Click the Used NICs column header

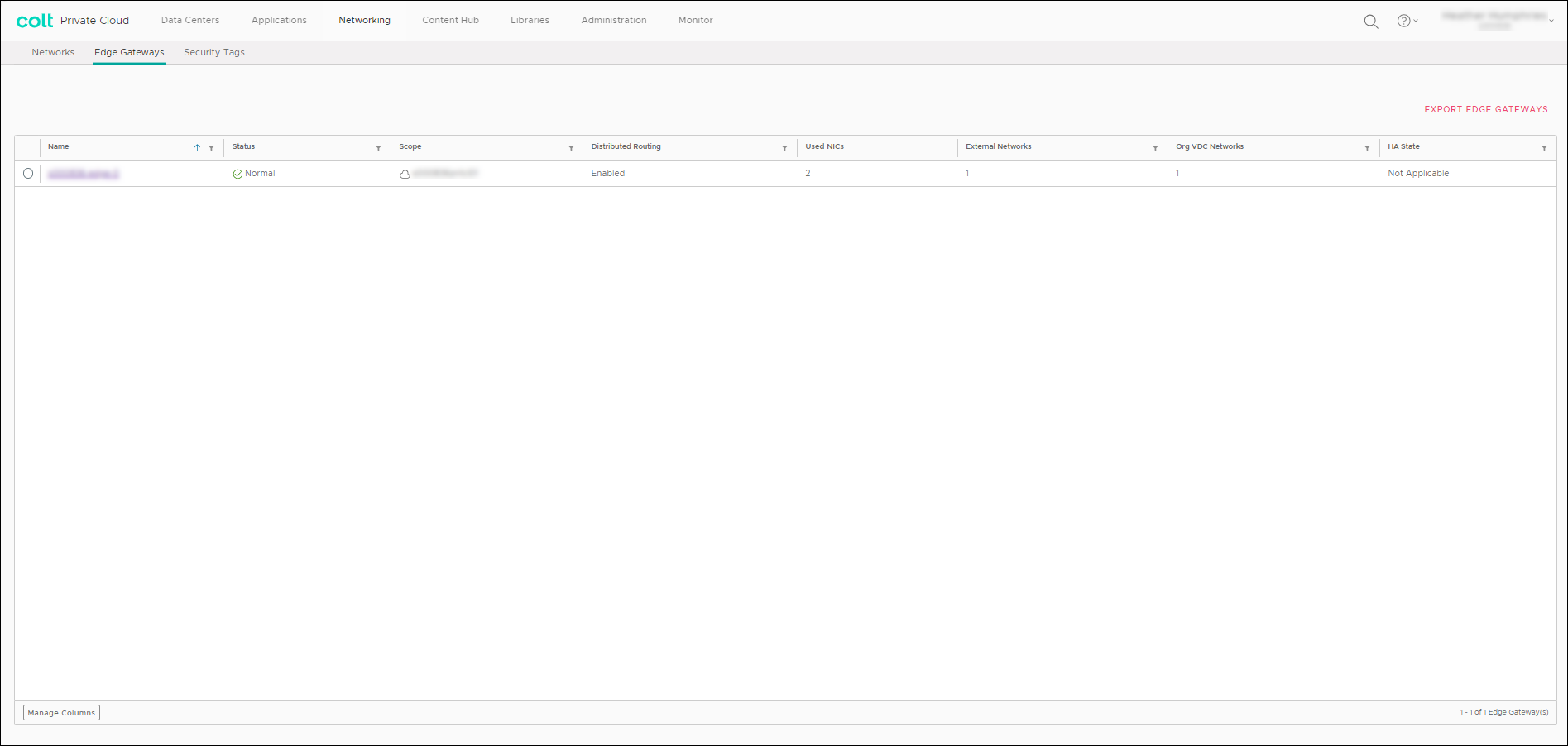824,146
